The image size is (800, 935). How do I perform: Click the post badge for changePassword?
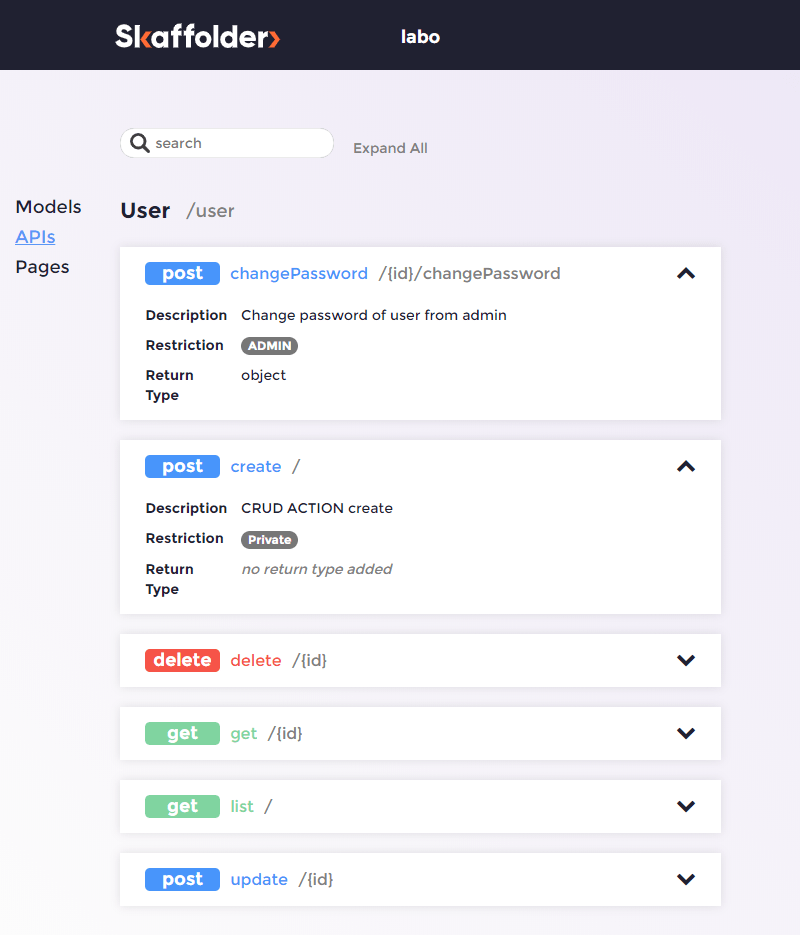[182, 273]
